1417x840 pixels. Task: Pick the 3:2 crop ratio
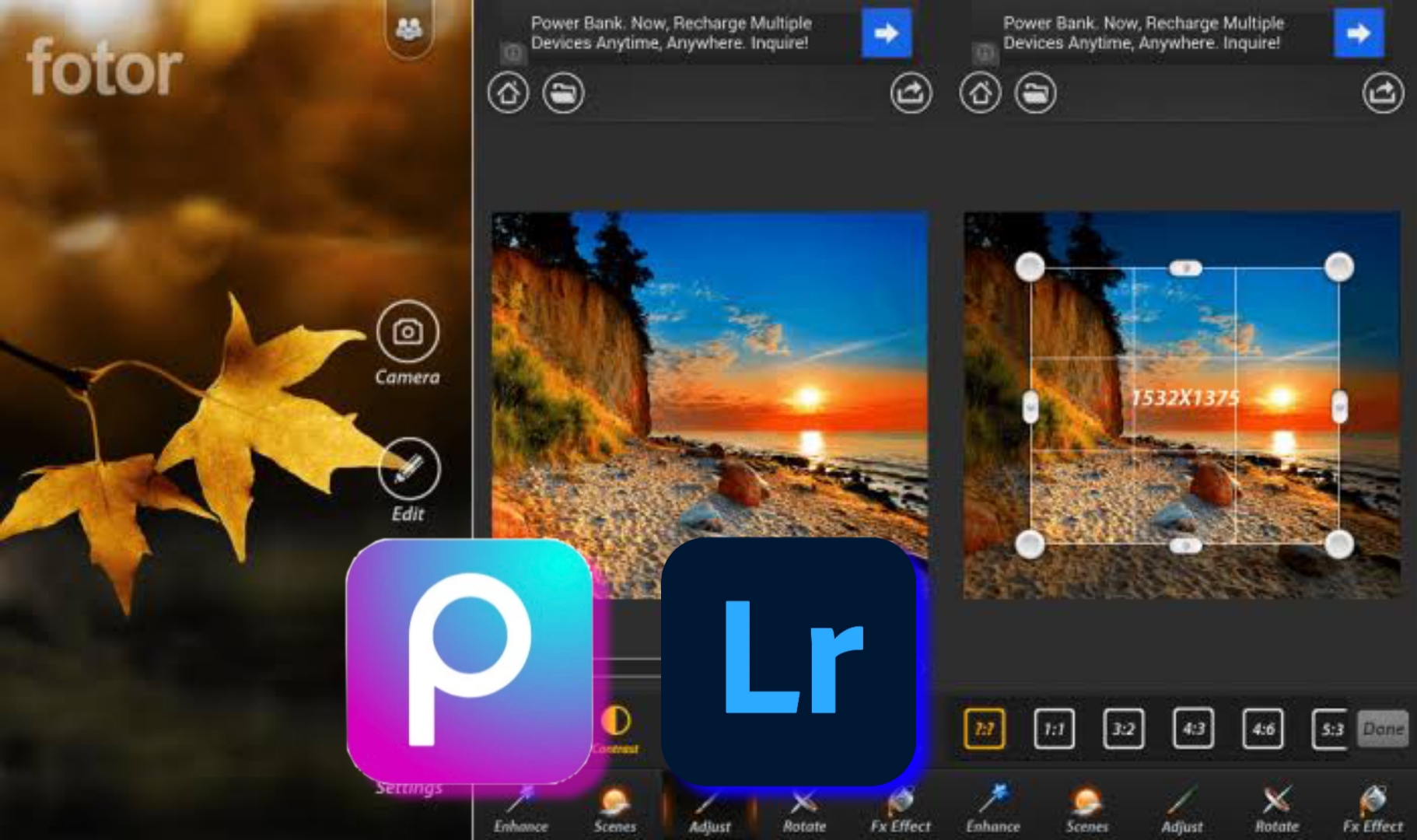tap(1123, 729)
